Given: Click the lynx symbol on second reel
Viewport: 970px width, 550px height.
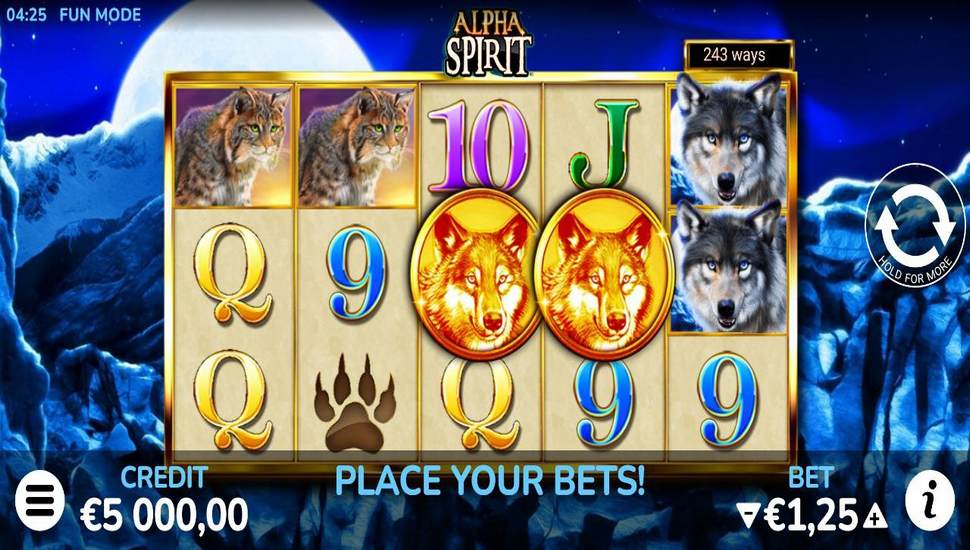Looking at the screenshot, I should [356, 147].
